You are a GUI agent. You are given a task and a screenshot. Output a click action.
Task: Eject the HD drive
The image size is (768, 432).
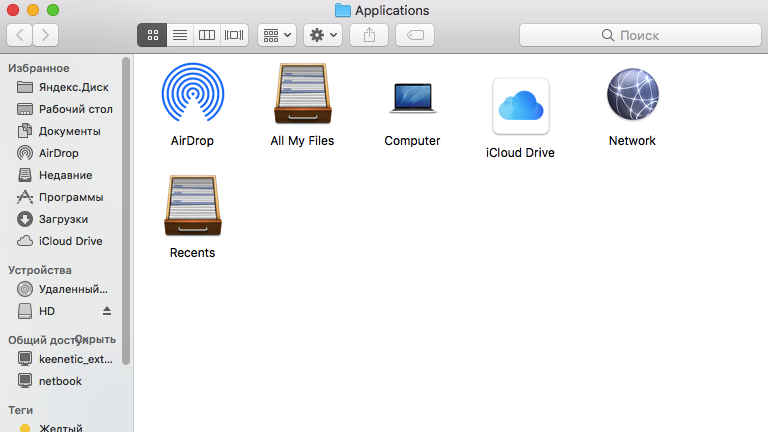click(x=107, y=311)
